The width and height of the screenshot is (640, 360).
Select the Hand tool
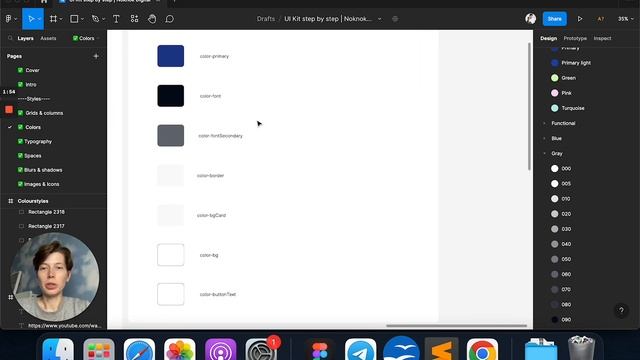tap(152, 19)
